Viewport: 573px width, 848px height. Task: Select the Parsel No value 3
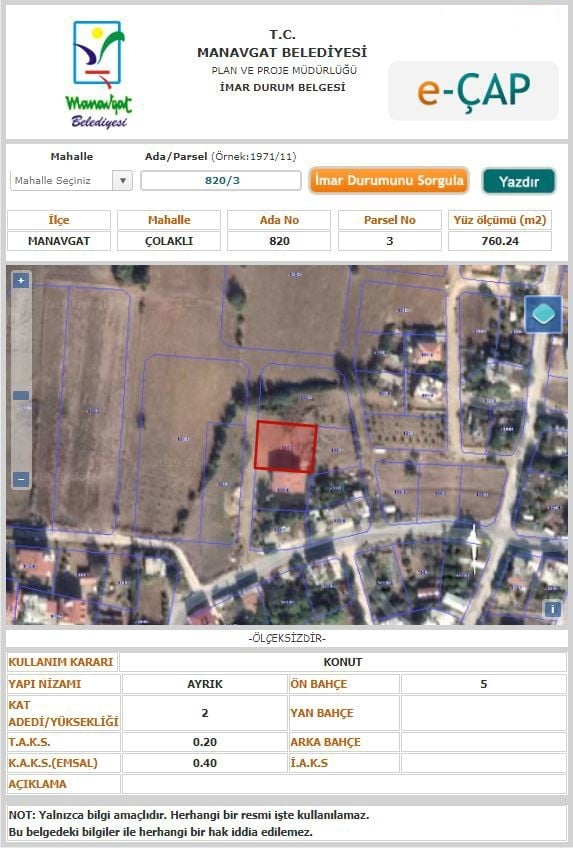[x=390, y=241]
